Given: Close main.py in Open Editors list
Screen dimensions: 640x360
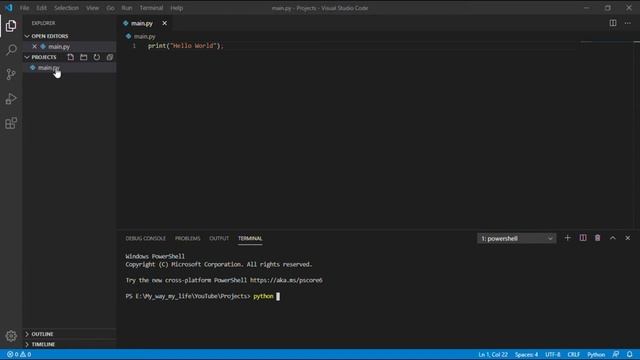Looking at the screenshot, I should click(x=34, y=47).
